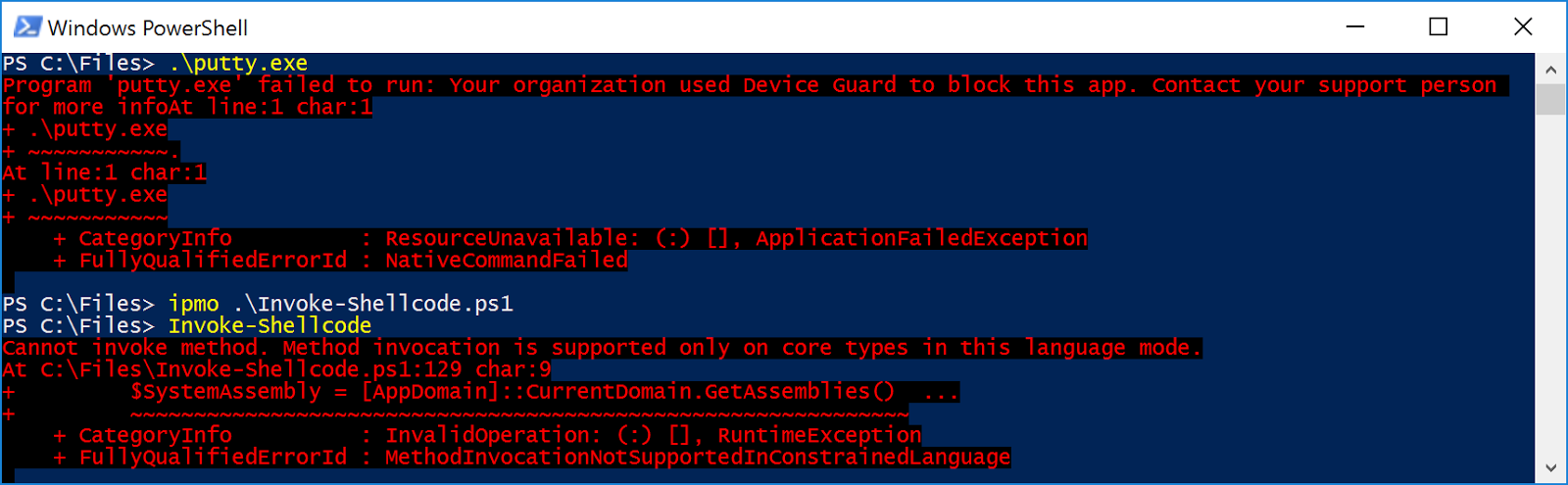
Task: Click the .\putty.exe command on the first prompt
Action: [238, 64]
